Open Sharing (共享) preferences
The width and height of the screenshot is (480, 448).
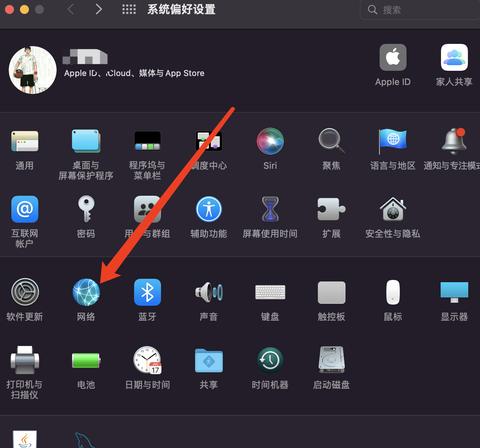click(x=209, y=360)
